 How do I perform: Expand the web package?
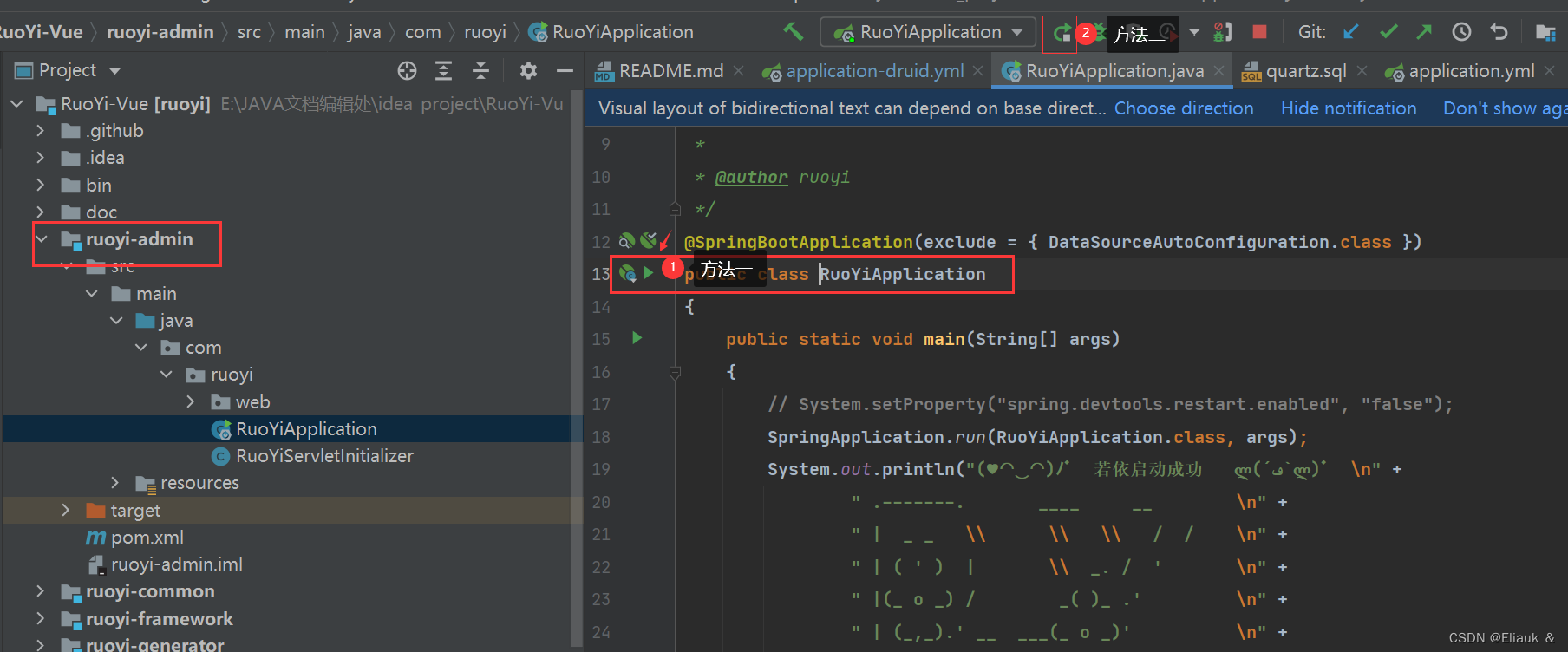191,402
